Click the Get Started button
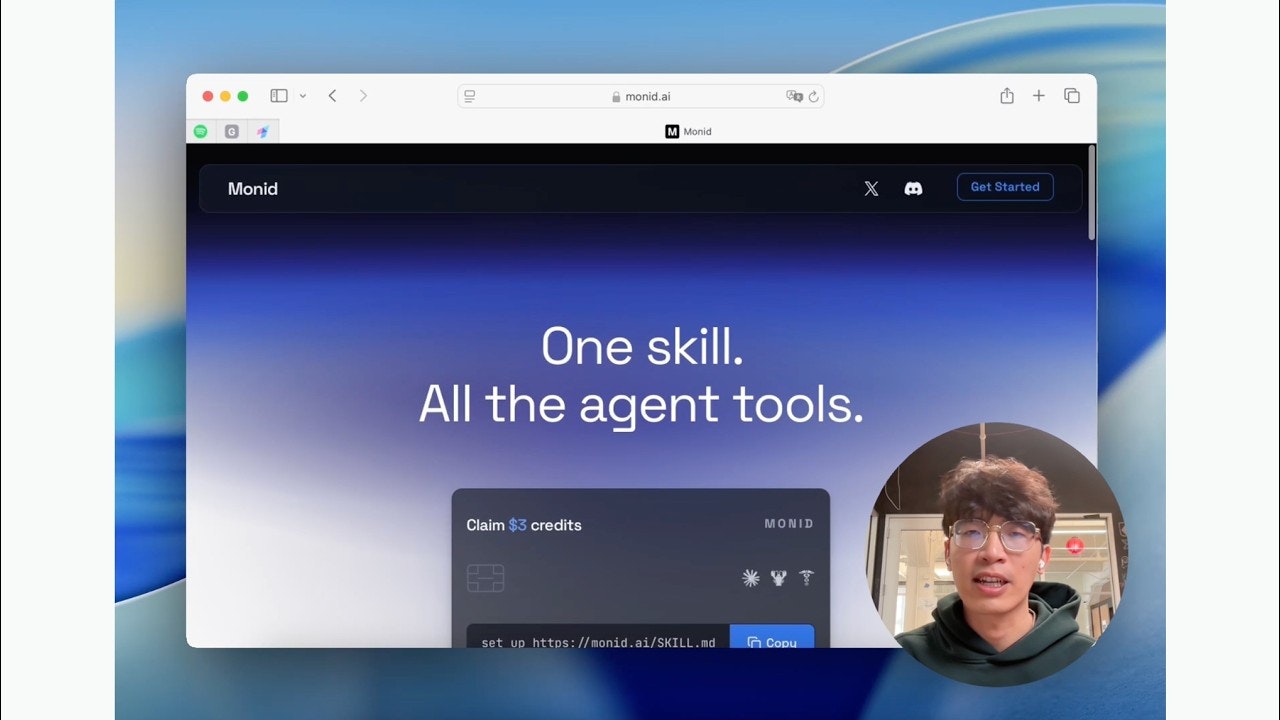Image resolution: width=1280 pixels, height=720 pixels. (x=1005, y=187)
